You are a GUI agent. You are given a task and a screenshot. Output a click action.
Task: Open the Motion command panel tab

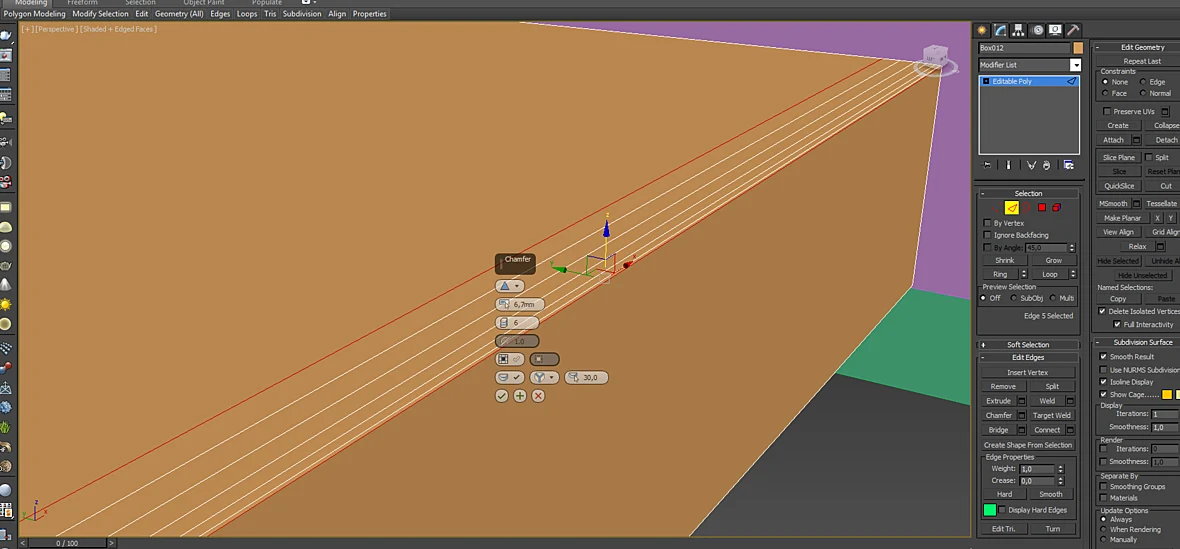pyautogui.click(x=1038, y=30)
